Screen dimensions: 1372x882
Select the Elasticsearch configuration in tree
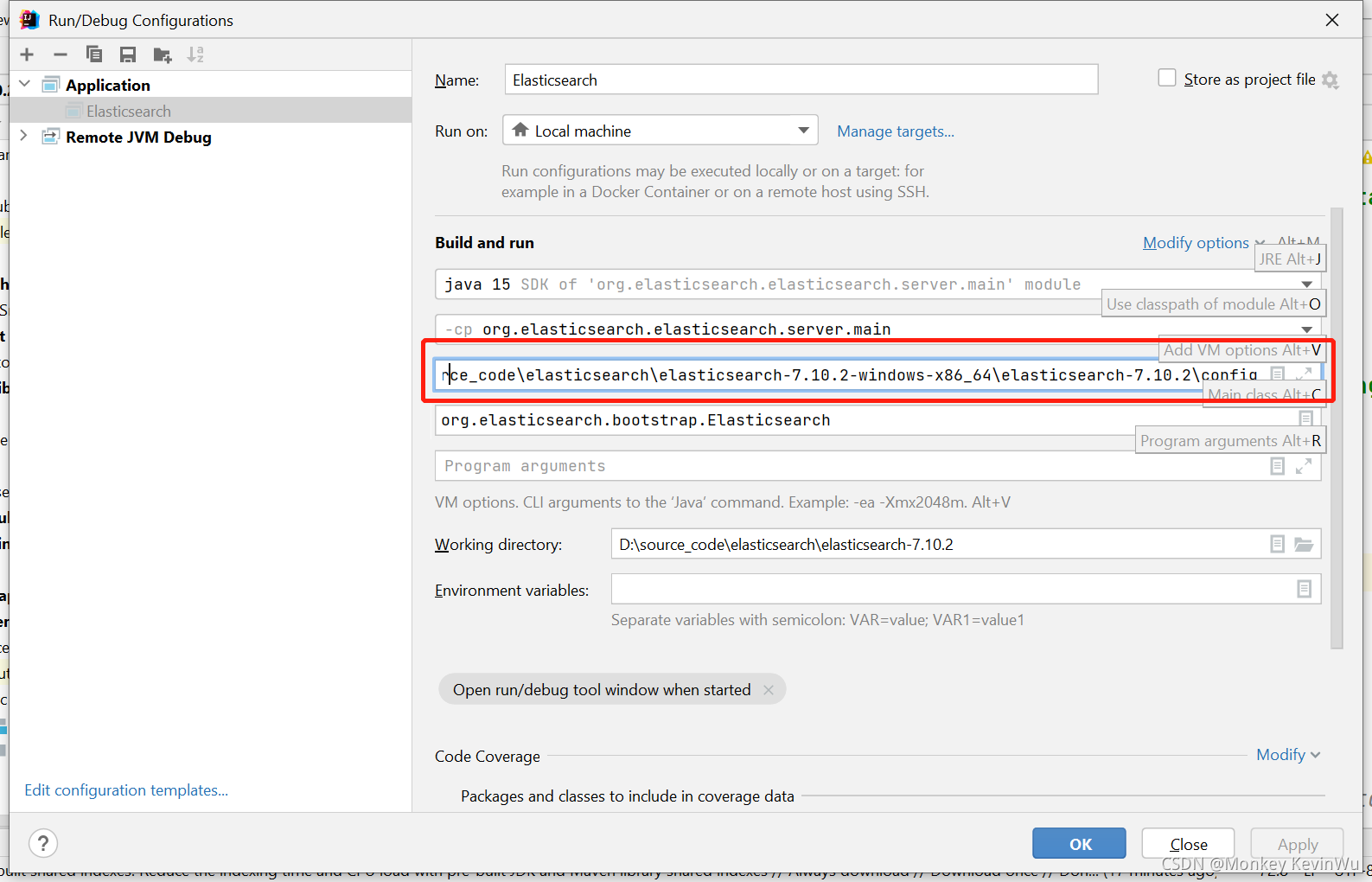click(129, 111)
